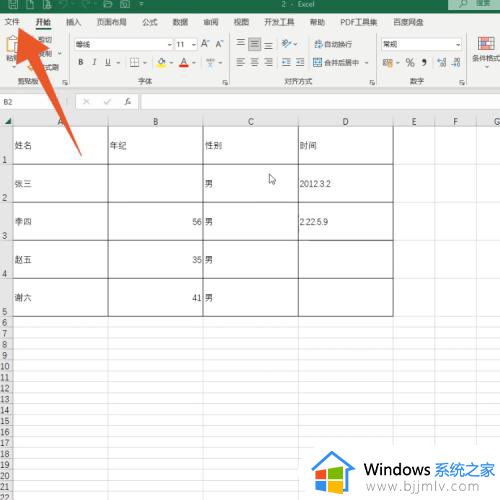
Task: Click the Decrease Font Size icon
Action: point(219,44)
